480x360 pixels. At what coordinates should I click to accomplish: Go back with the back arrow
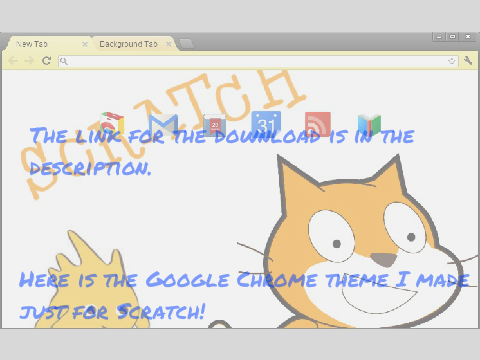click(13, 61)
